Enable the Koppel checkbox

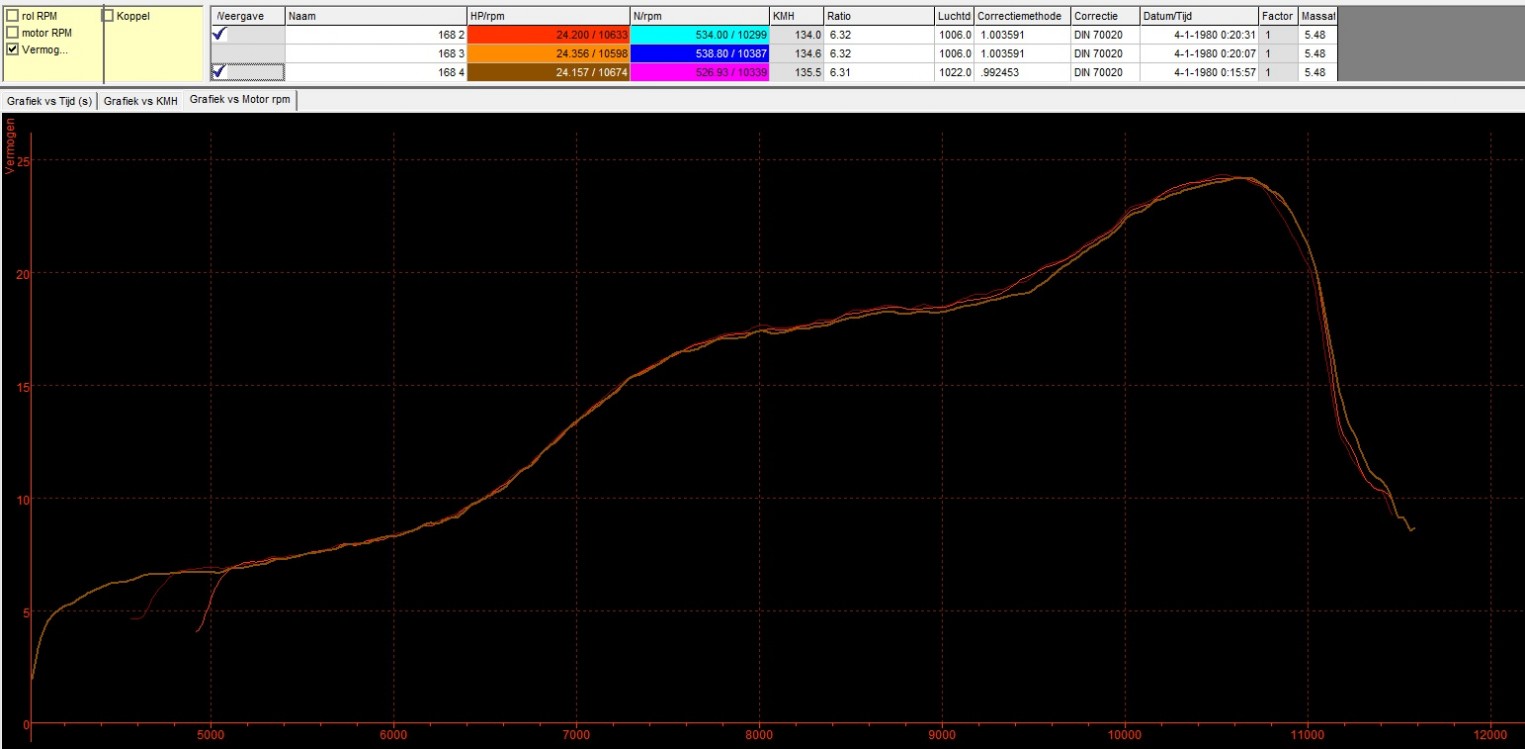pos(108,16)
